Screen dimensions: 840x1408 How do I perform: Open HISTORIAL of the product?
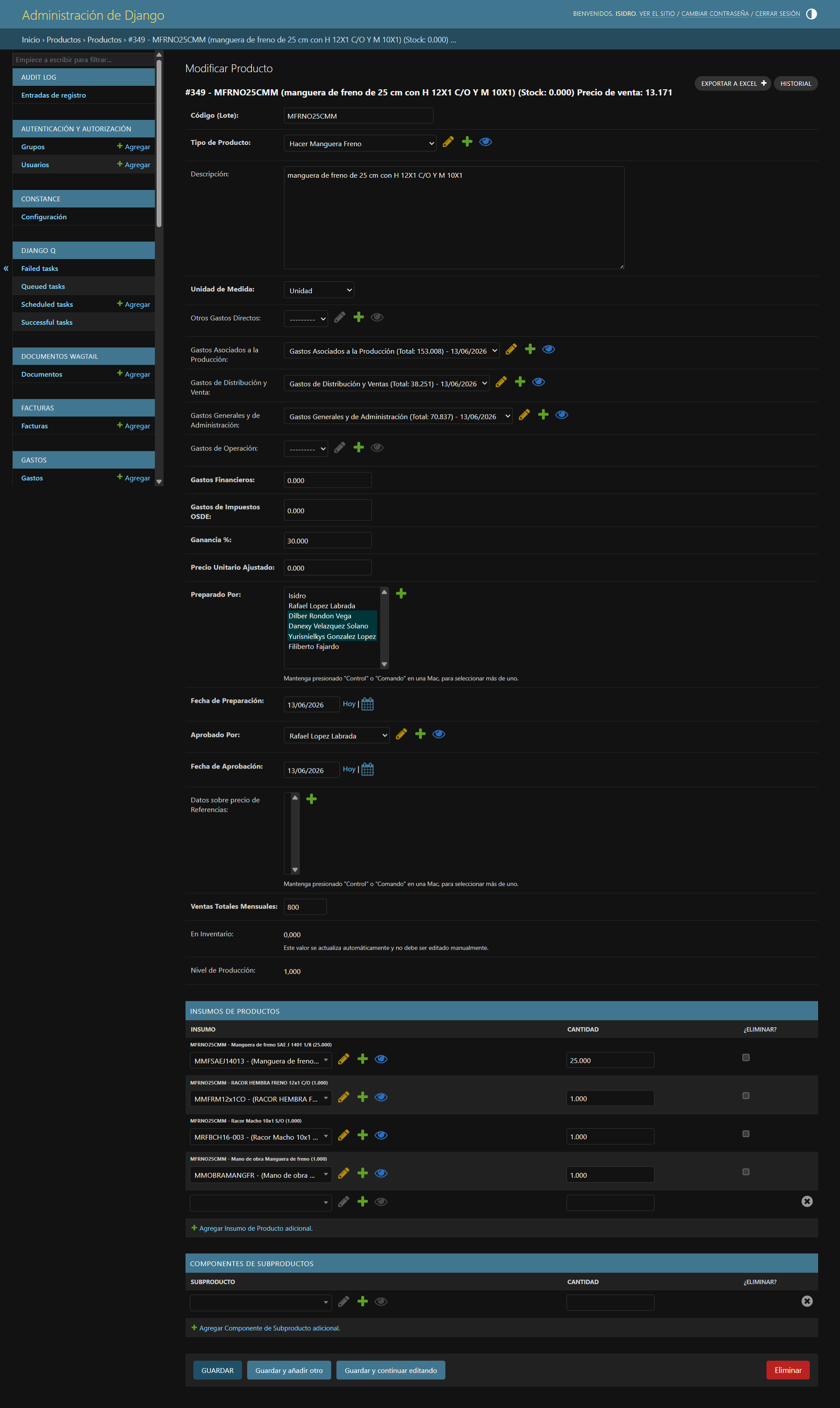click(795, 83)
